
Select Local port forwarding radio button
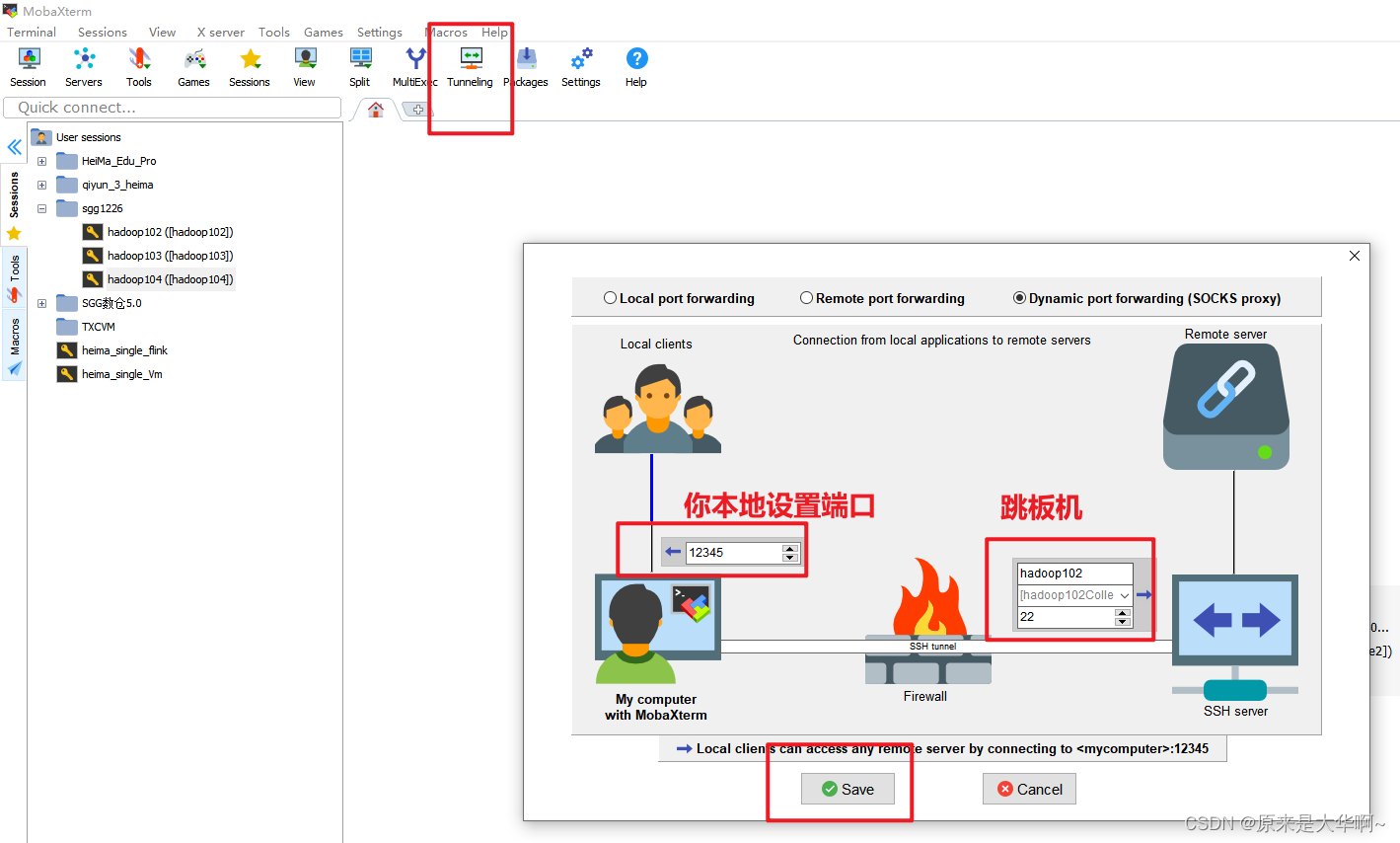(611, 298)
